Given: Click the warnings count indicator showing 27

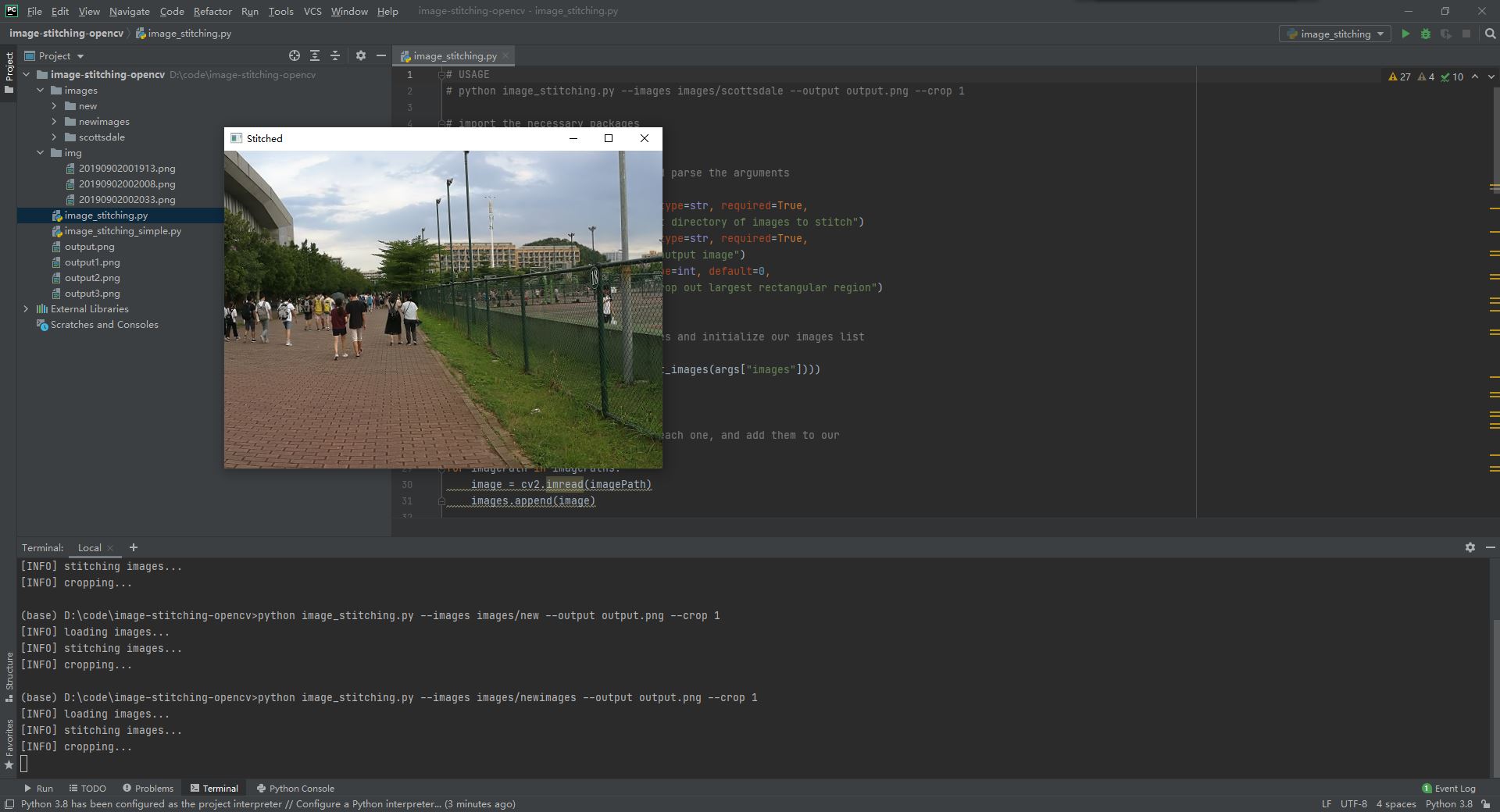Looking at the screenshot, I should (1399, 77).
